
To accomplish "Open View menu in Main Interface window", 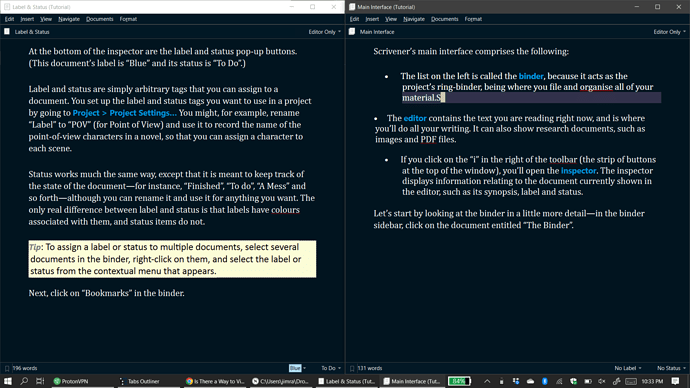I will click(x=391, y=19).
